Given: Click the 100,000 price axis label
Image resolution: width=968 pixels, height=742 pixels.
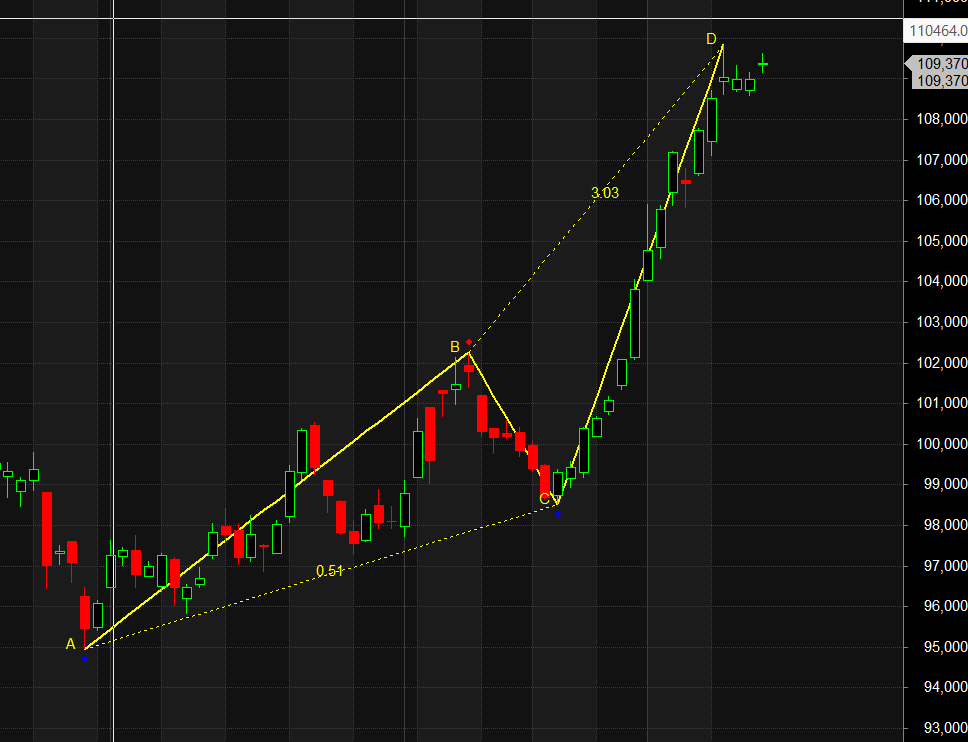Looking at the screenshot, I should pyautogui.click(x=942, y=444).
